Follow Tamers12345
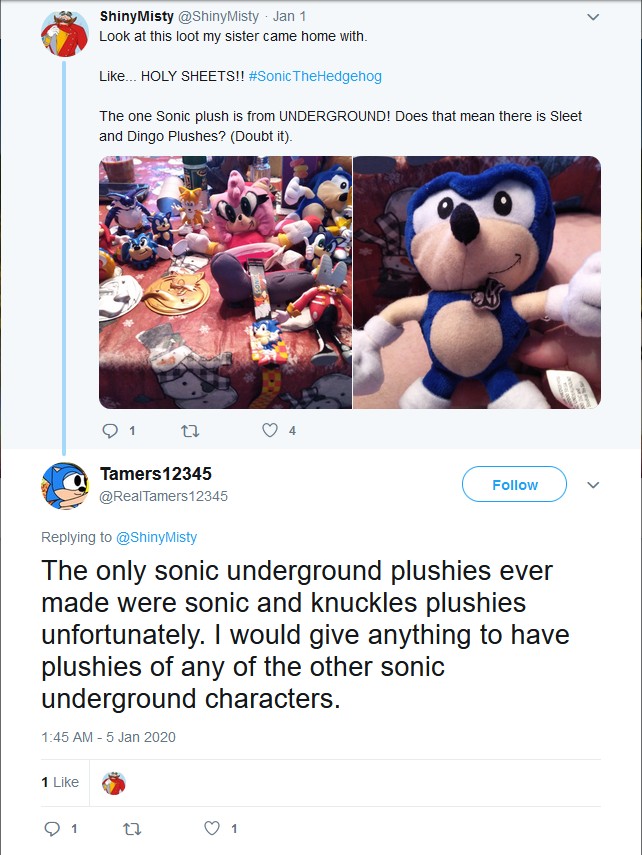The height and width of the screenshot is (855, 642). [x=514, y=485]
